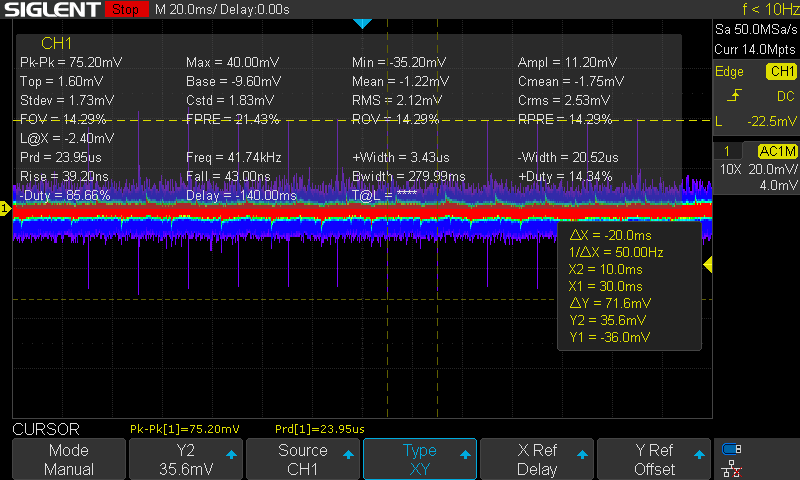Click the Mean = -1.22mV measurement
Viewport: 800px width, 480px height.
click(x=401, y=81)
